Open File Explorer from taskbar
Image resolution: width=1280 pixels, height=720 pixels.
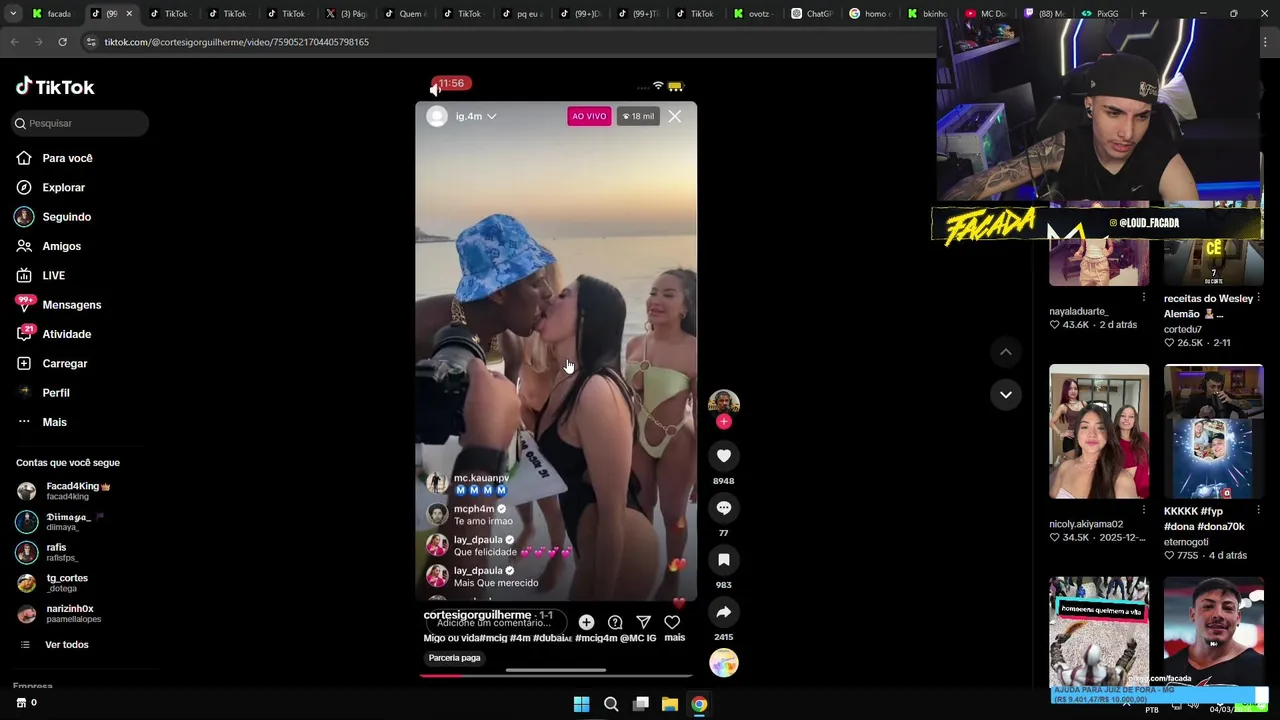pos(670,704)
